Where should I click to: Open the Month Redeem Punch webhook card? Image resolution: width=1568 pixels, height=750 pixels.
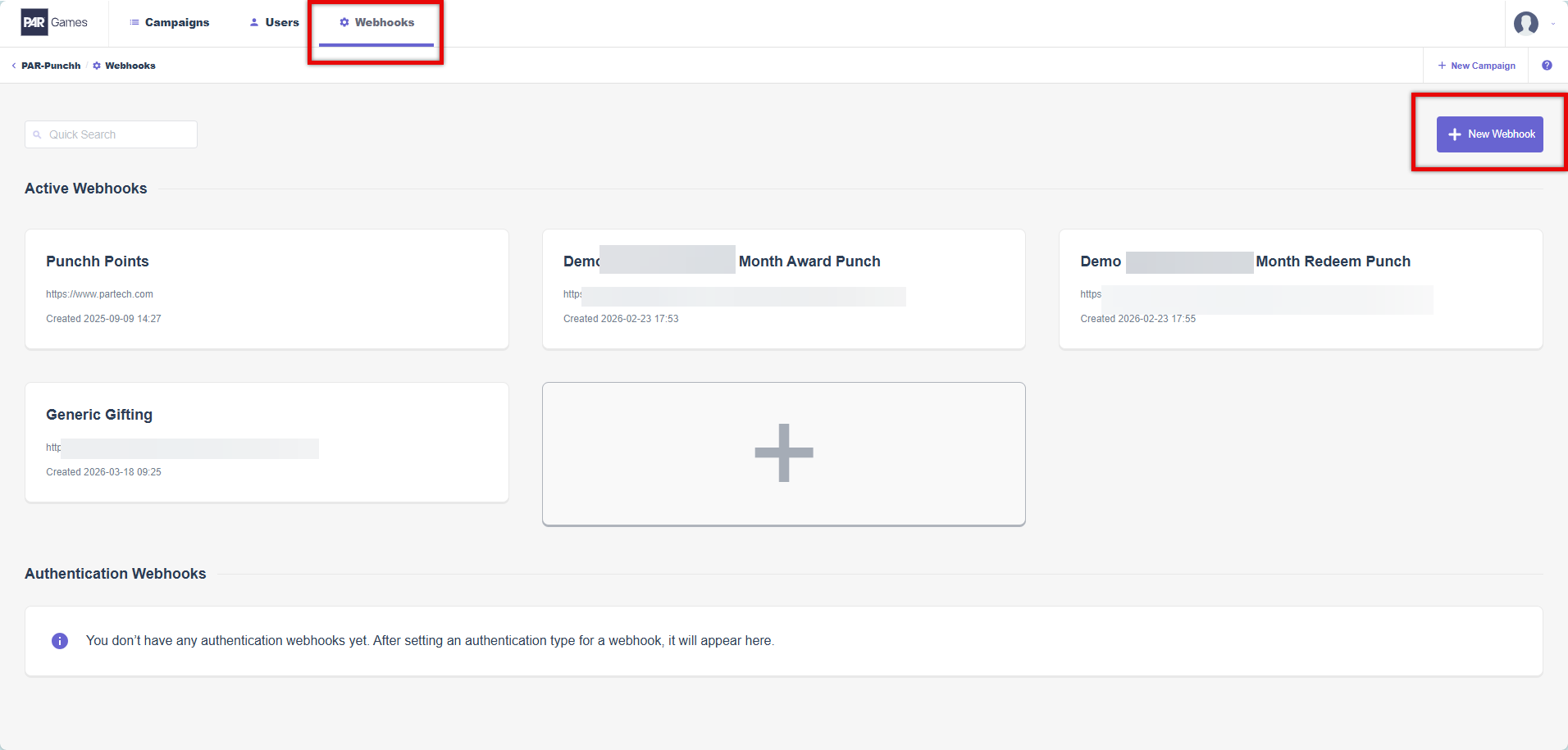pyautogui.click(x=1301, y=289)
